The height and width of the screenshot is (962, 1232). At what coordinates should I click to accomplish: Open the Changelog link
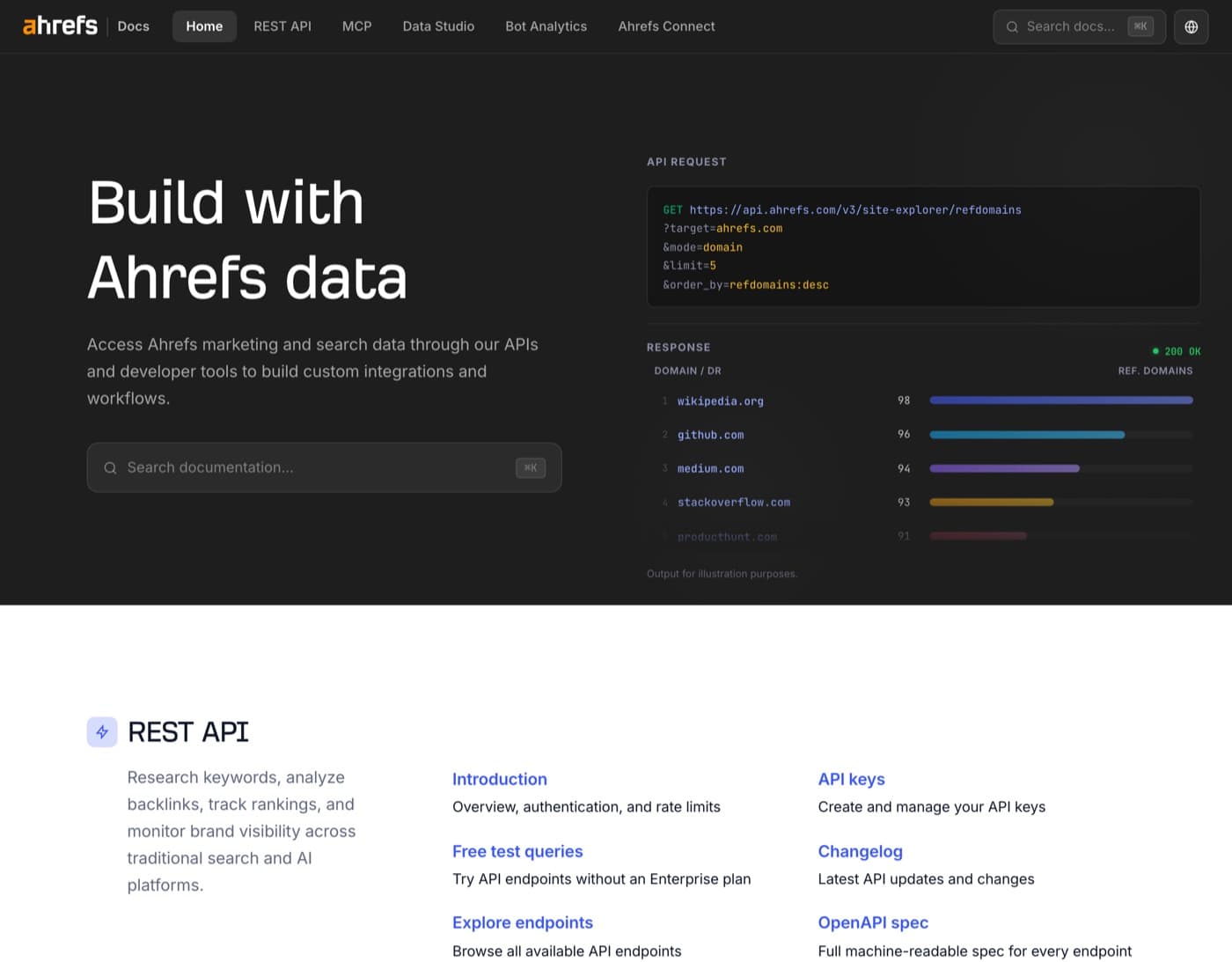860,851
